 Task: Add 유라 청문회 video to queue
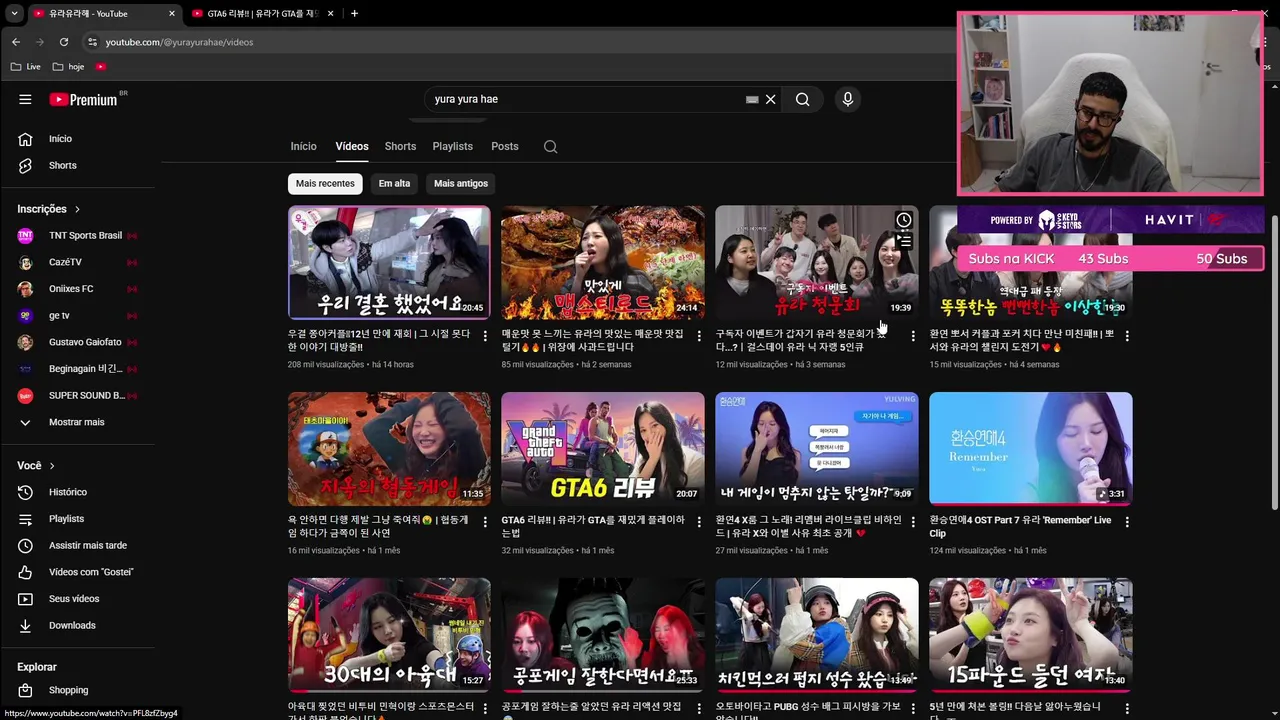(x=904, y=241)
